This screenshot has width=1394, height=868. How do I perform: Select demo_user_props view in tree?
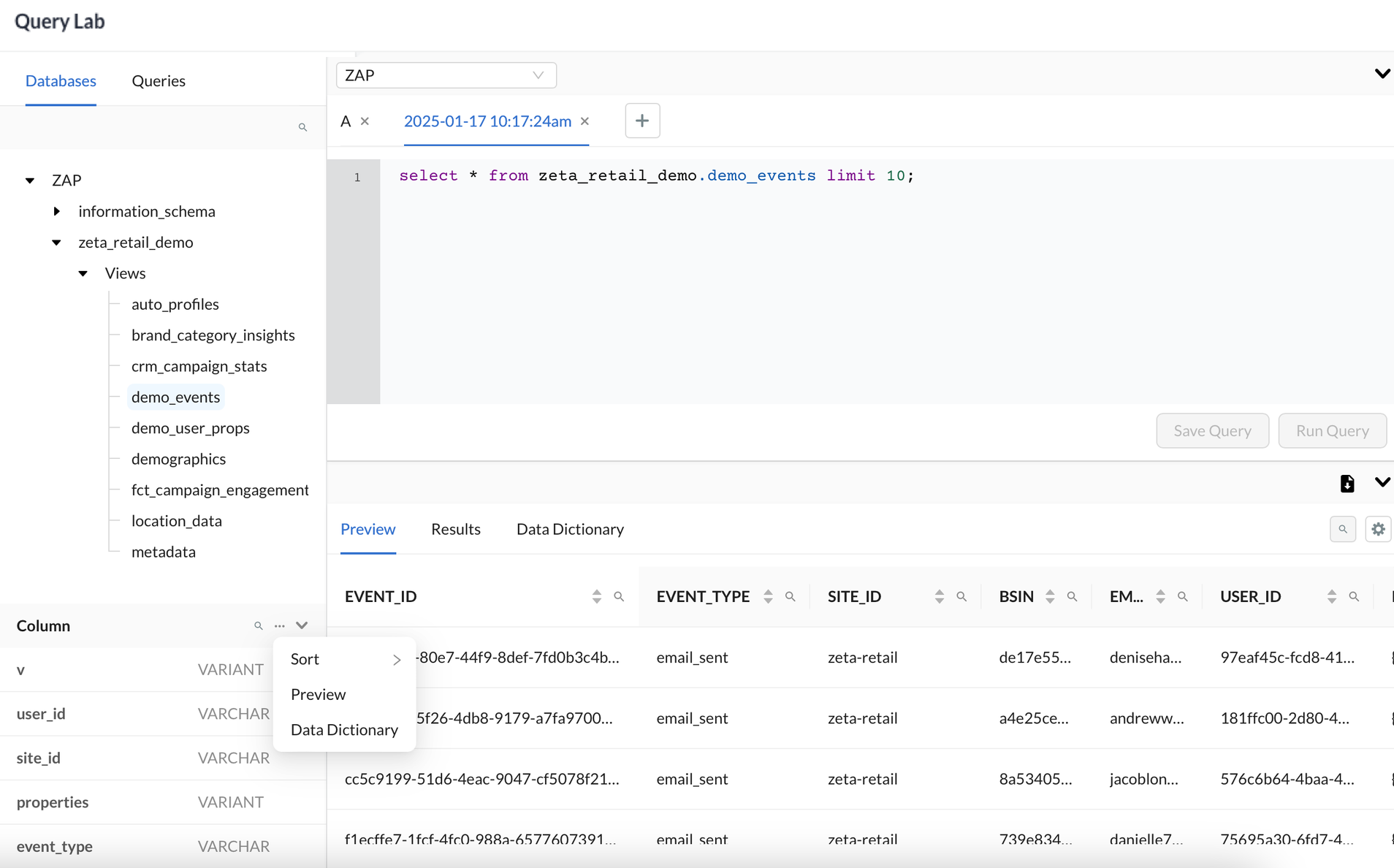pyautogui.click(x=191, y=427)
